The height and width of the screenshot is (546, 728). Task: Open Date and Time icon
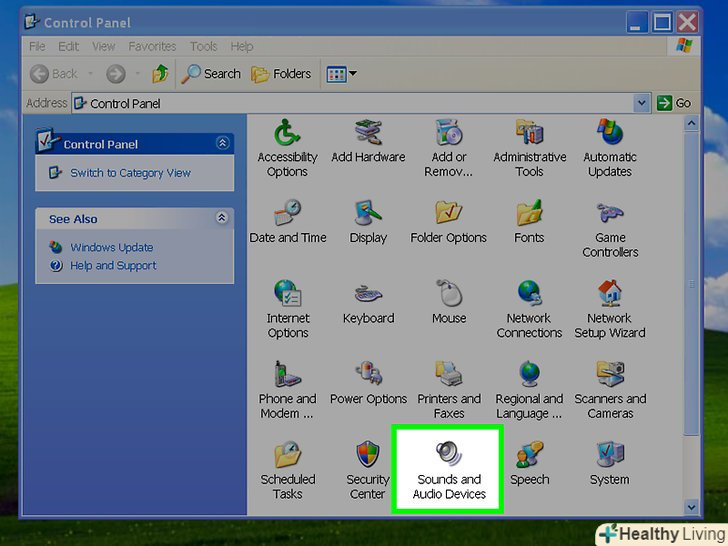tap(288, 222)
